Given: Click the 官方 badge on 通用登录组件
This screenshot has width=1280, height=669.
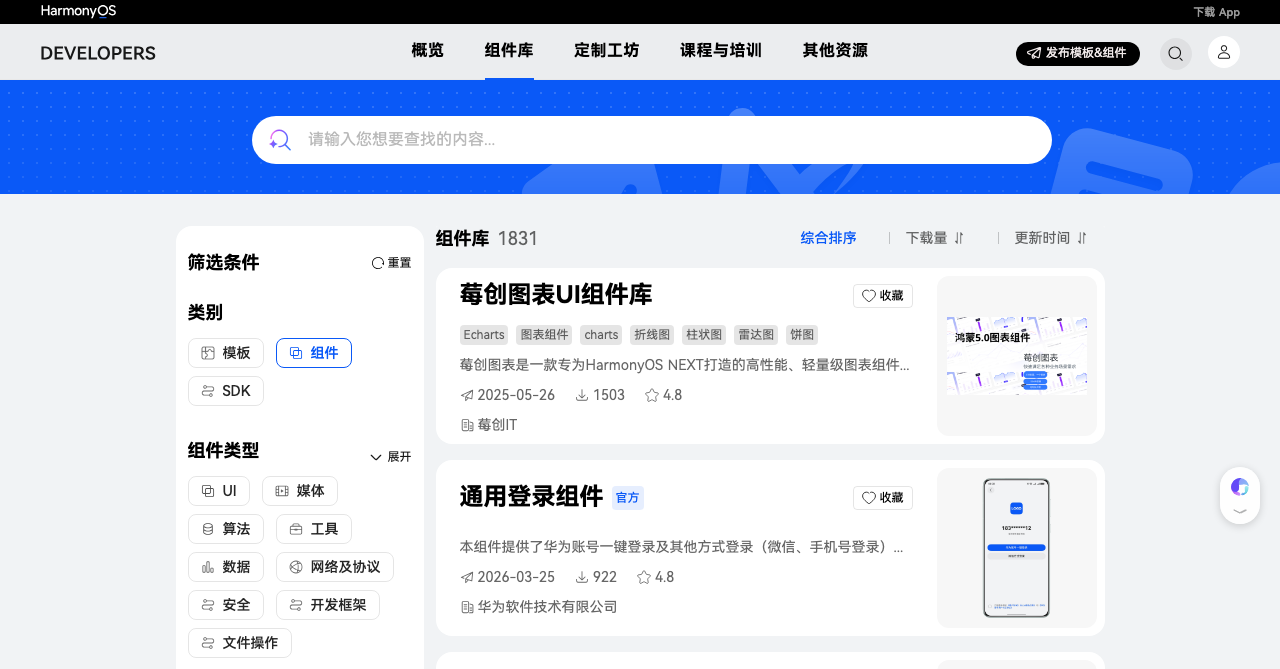Looking at the screenshot, I should coord(628,498).
